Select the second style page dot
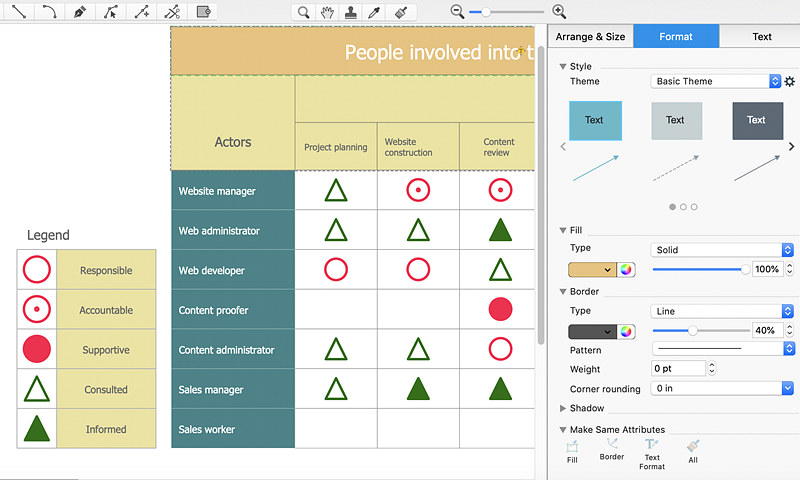 (x=683, y=207)
